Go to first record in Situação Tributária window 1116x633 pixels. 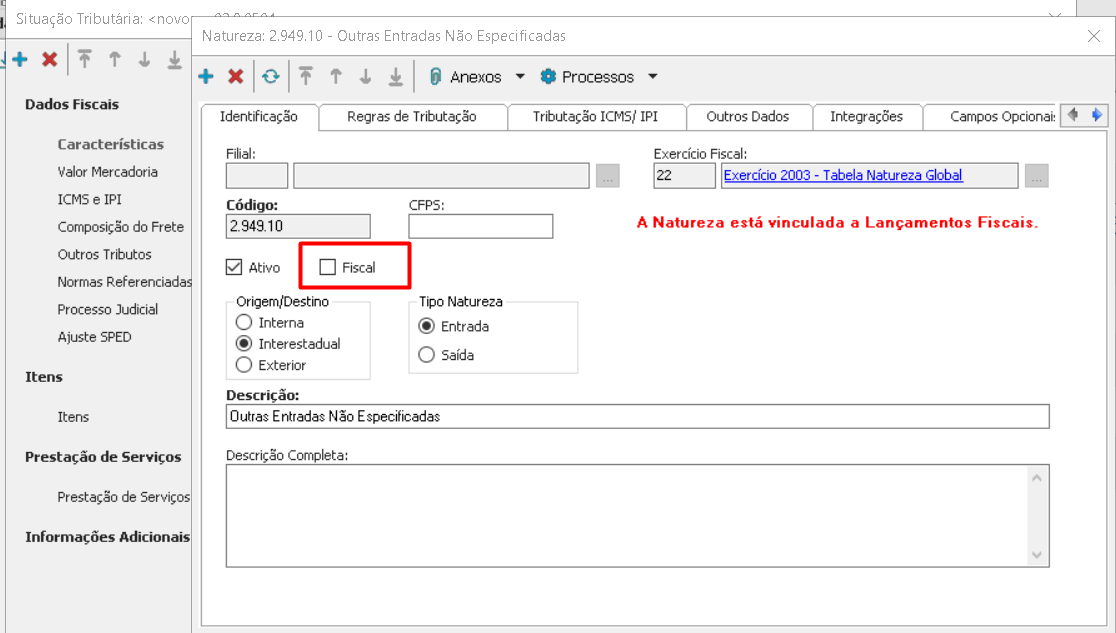point(85,59)
